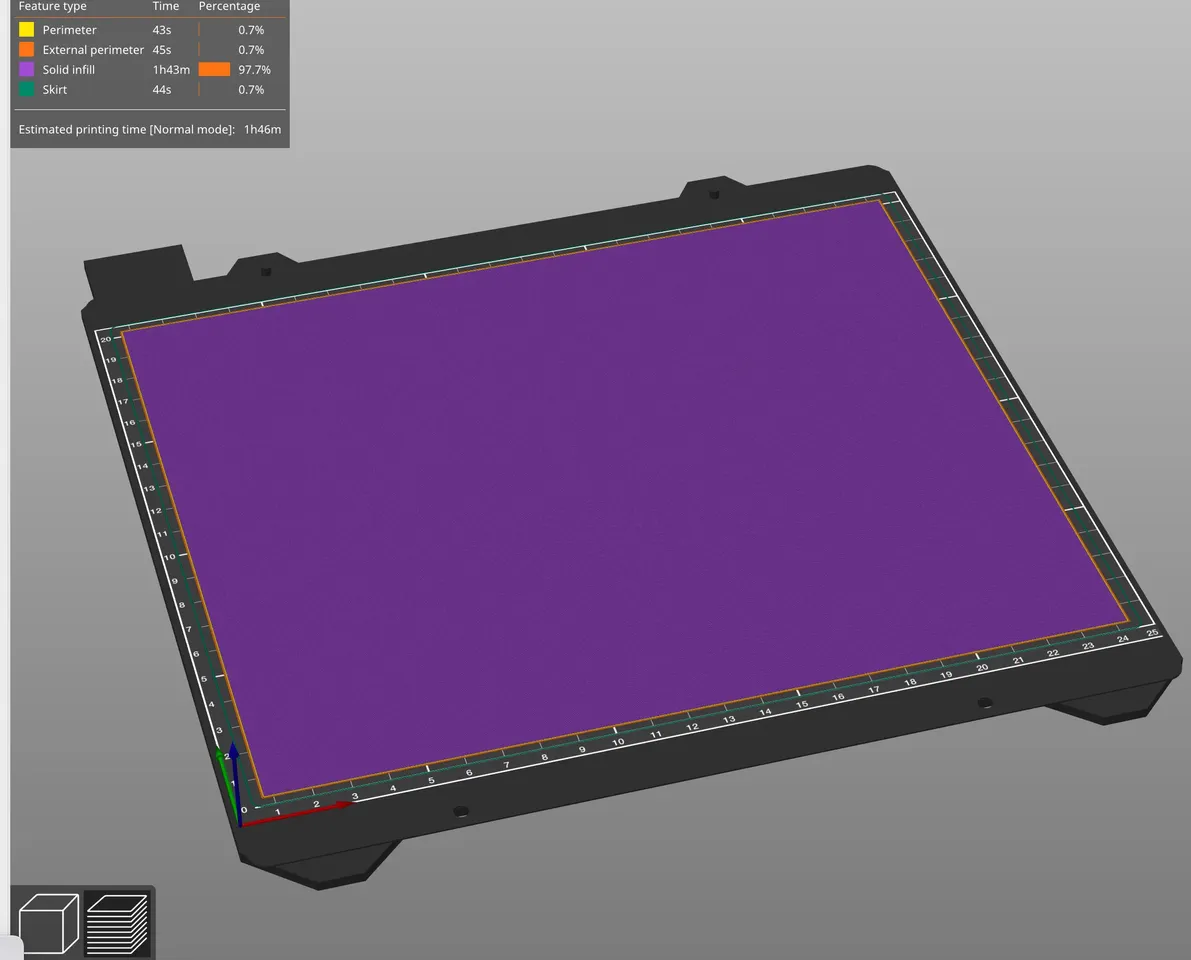Click the orange 97.7% percentage bar

(x=213, y=69)
